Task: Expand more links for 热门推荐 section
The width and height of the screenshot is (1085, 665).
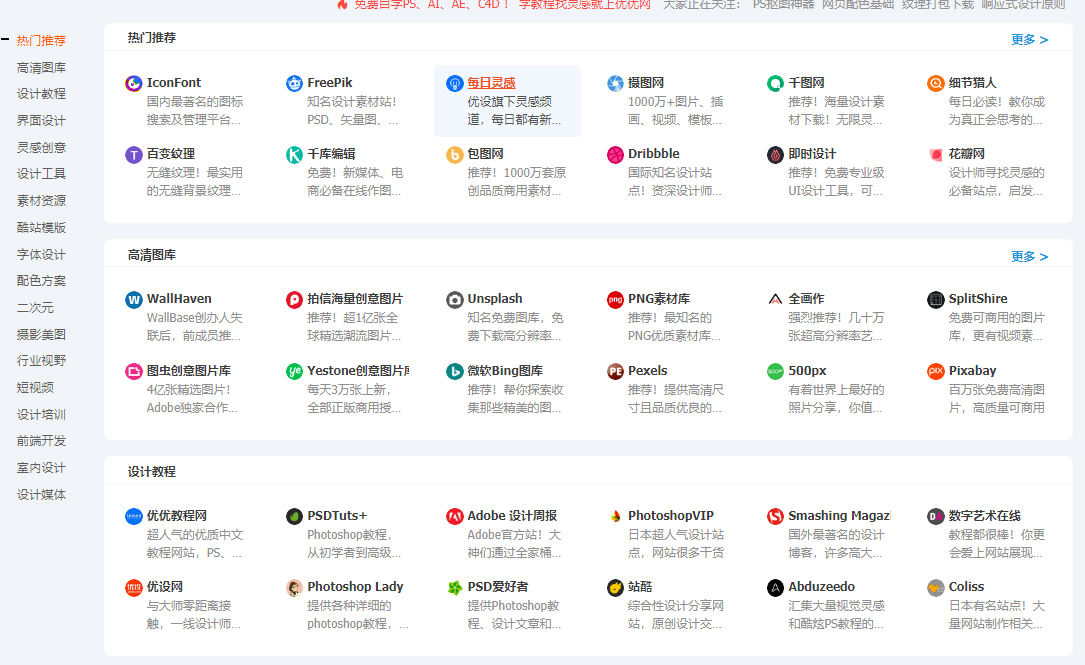Action: (x=1029, y=40)
